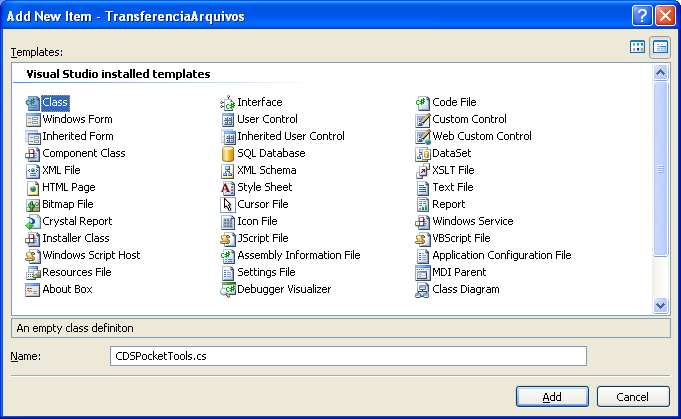Select the Icon File icon
Image resolution: width=681 pixels, height=419 pixels.
click(228, 222)
